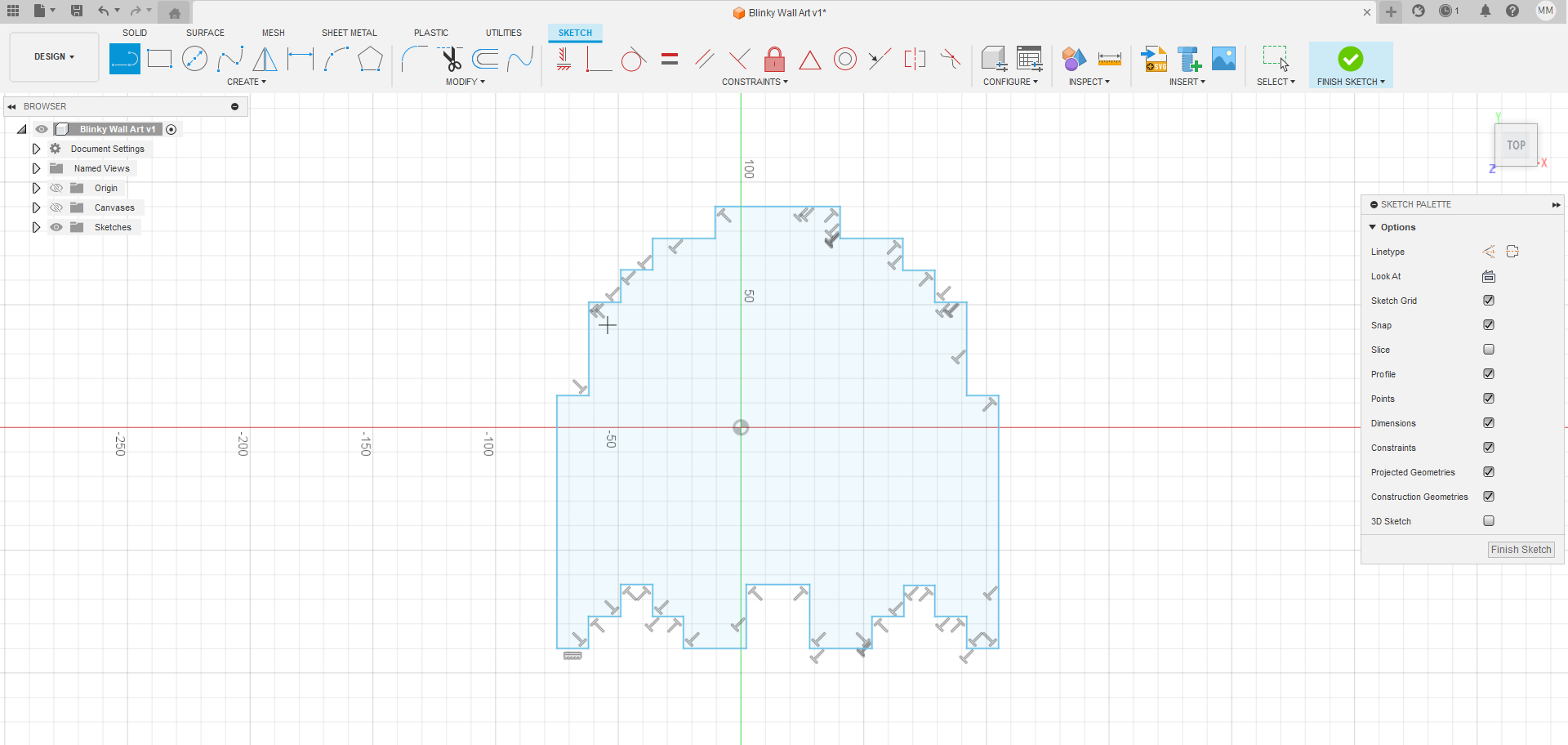The image size is (1568, 745).
Task: Apply the Fix/Unfix lock constraint
Action: click(775, 59)
